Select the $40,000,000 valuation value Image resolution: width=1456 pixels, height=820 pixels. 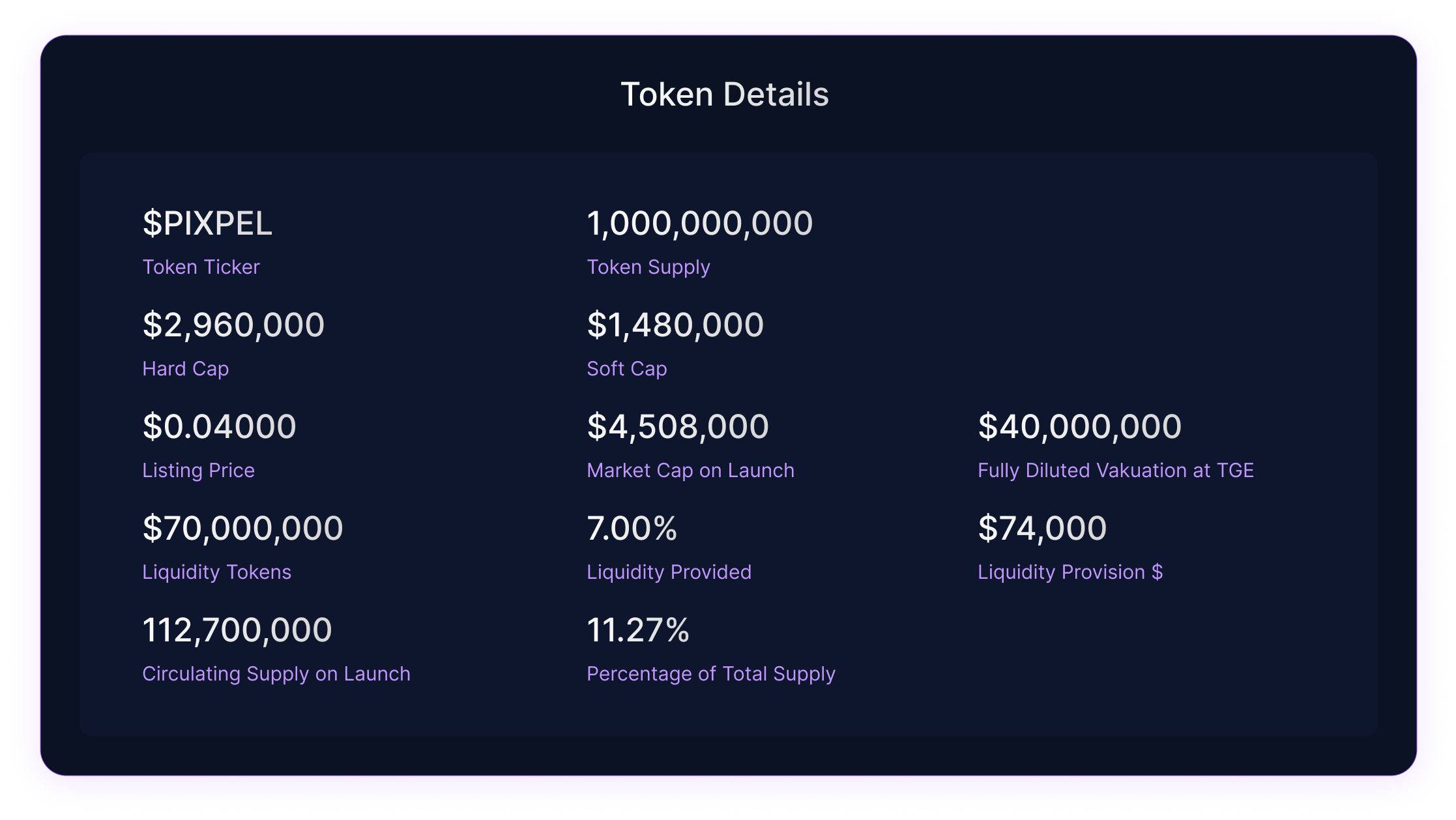tap(1080, 427)
